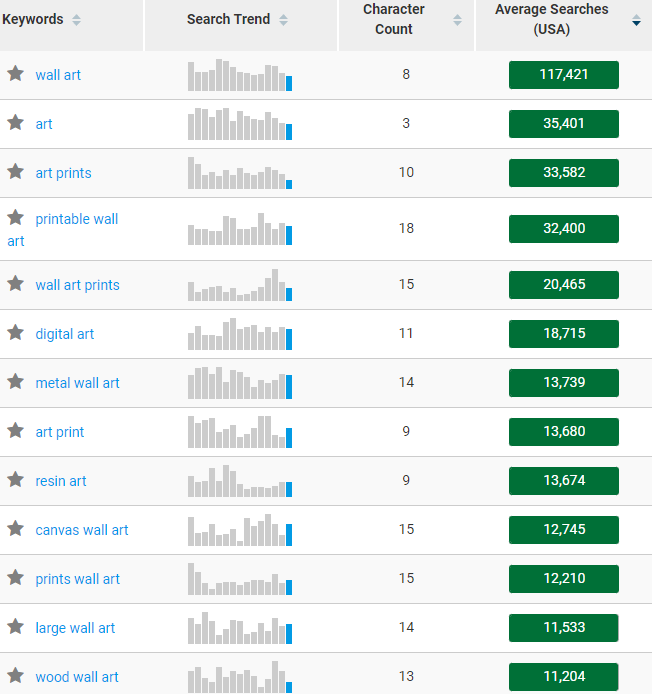Favorite 'resin art' star icon

(x=16, y=480)
